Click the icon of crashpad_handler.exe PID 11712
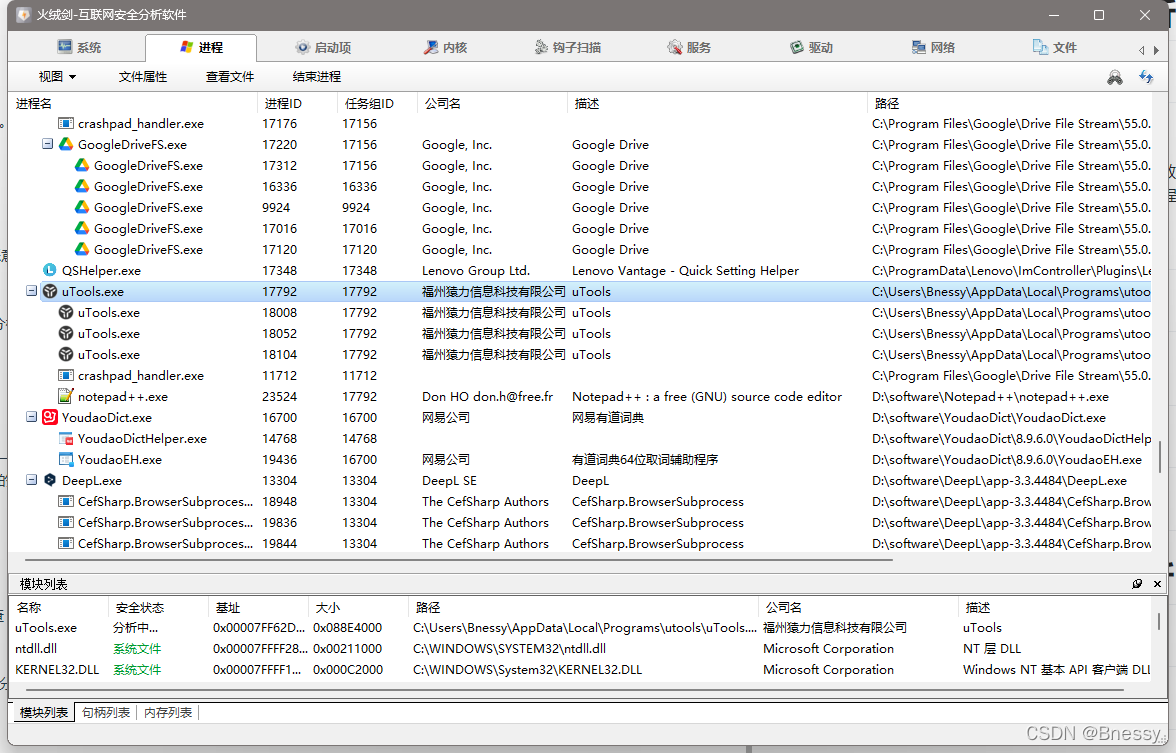This screenshot has width=1176, height=753. pyautogui.click(x=66, y=375)
